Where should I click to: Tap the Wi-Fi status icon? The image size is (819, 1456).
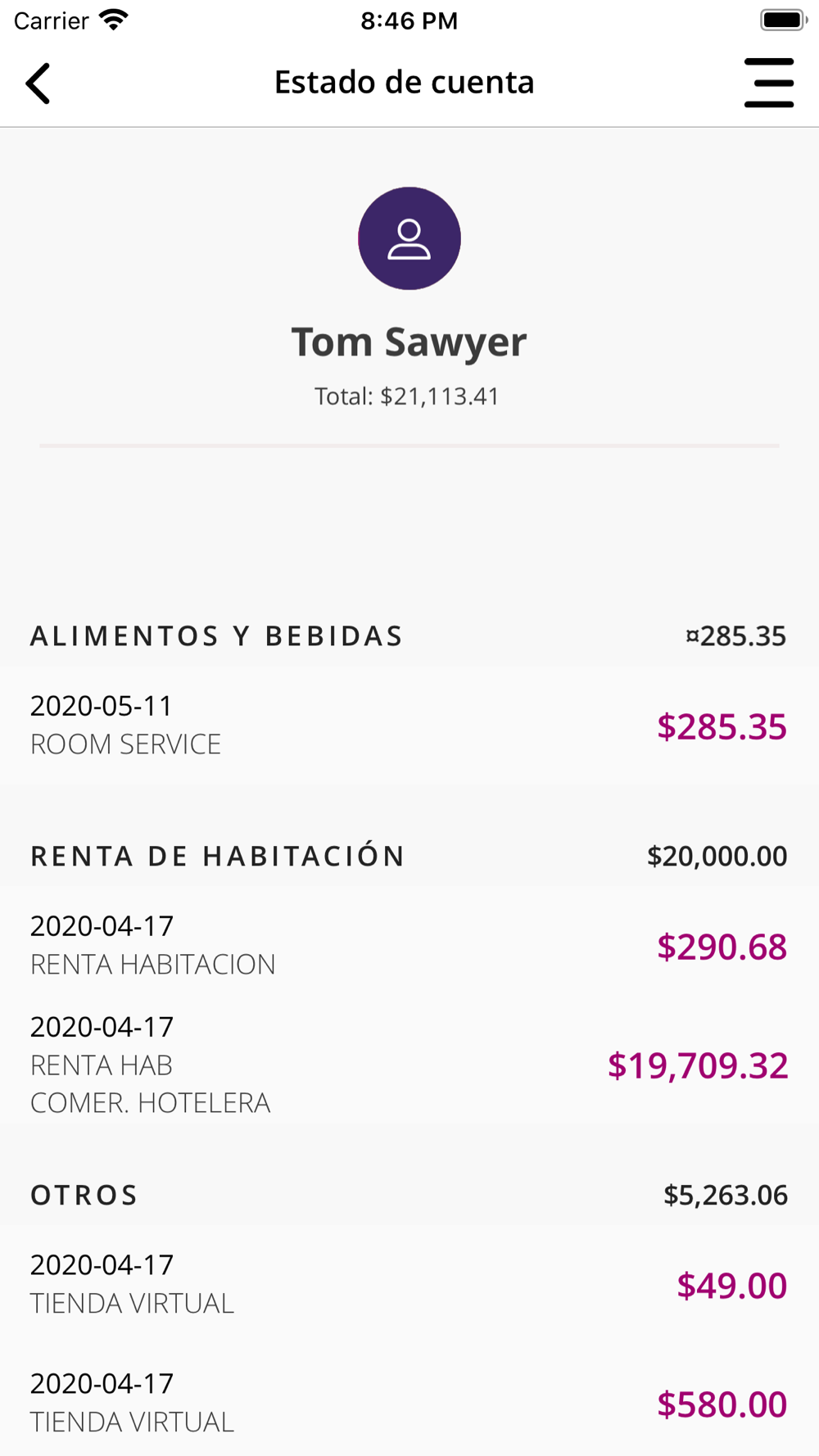[114, 20]
